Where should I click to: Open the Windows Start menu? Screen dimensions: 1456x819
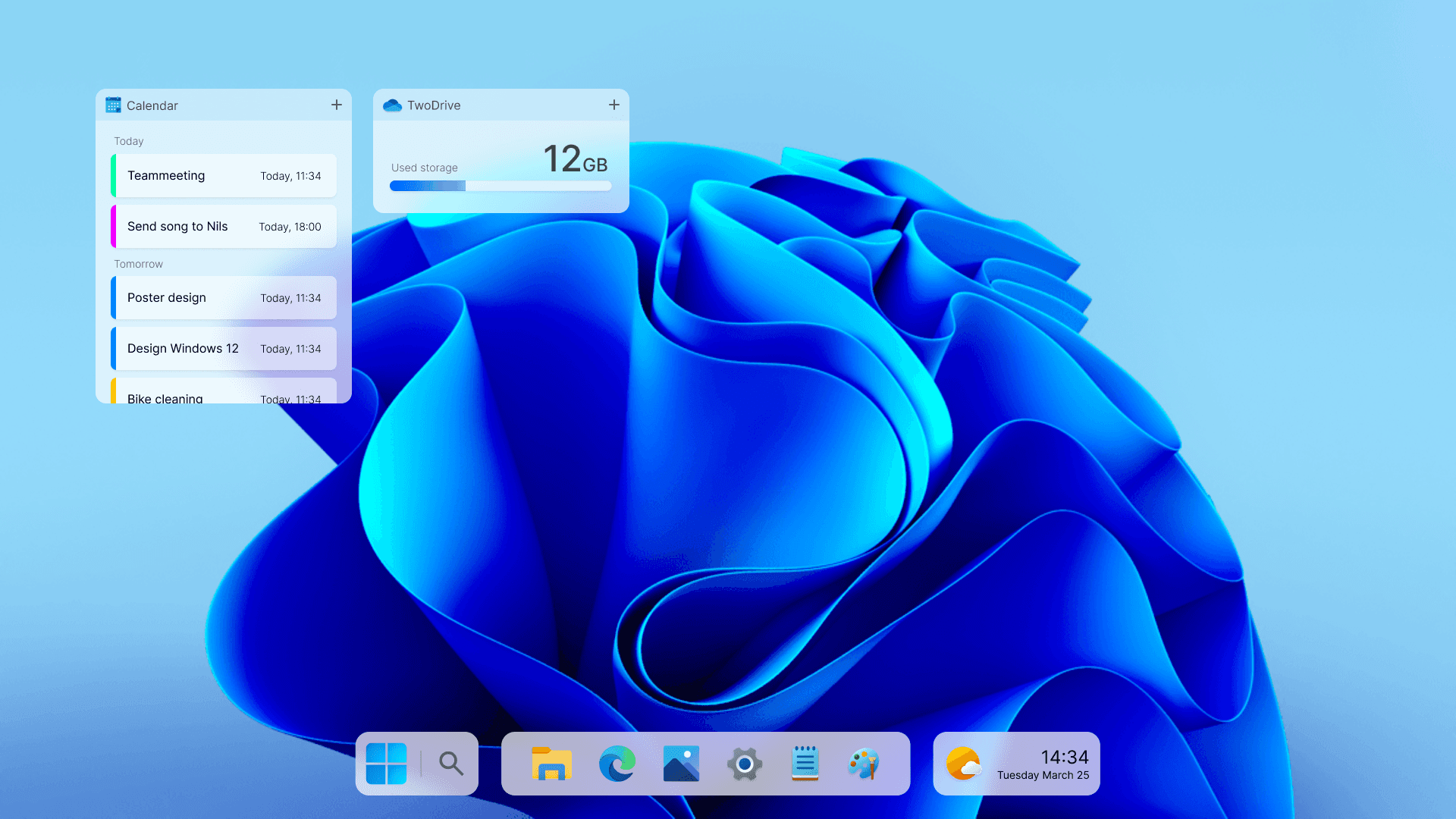click(x=386, y=763)
